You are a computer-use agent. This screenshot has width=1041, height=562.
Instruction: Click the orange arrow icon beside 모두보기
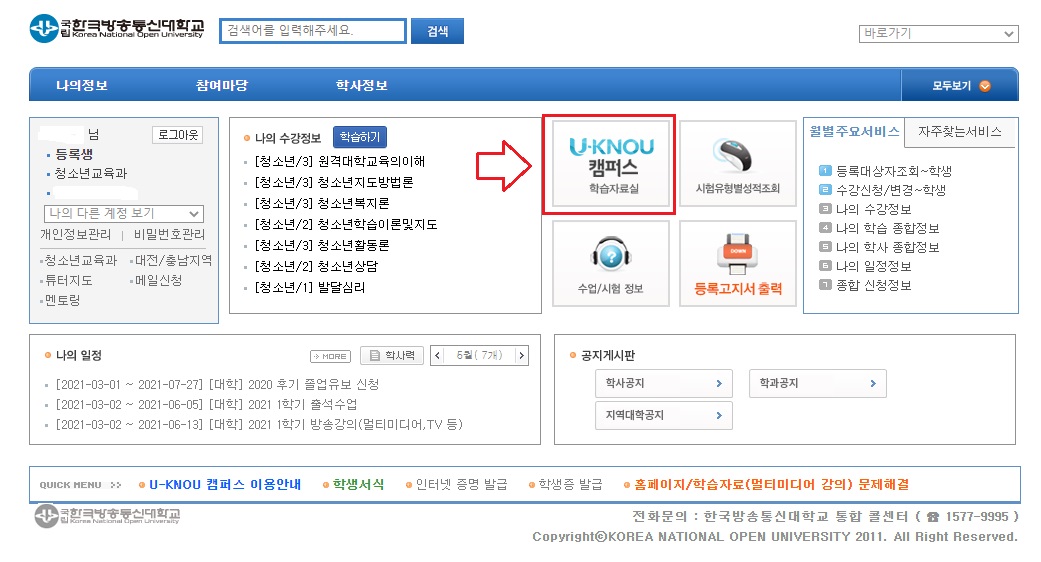pos(985,86)
